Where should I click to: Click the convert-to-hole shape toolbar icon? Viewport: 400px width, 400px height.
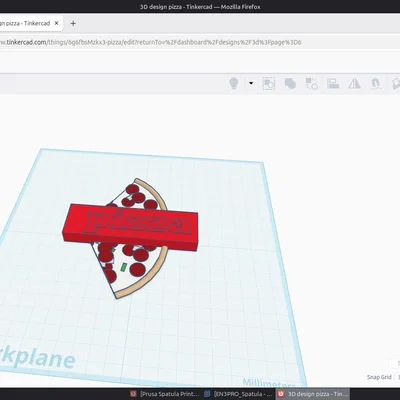tap(268, 83)
